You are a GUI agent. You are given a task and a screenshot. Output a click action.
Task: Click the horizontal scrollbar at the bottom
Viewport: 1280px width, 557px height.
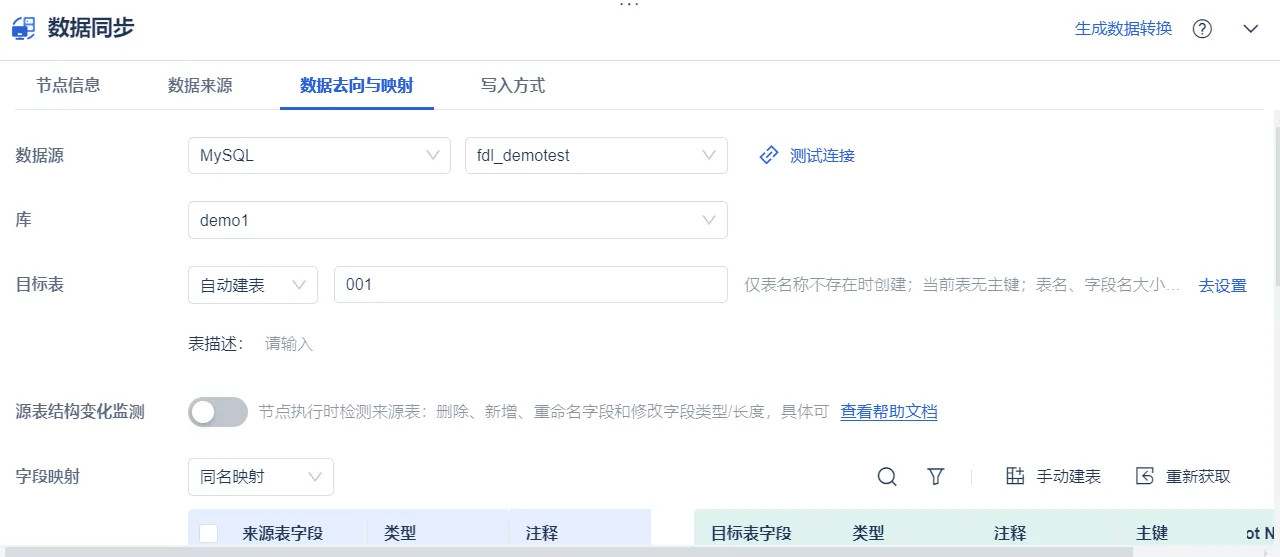pos(570,551)
